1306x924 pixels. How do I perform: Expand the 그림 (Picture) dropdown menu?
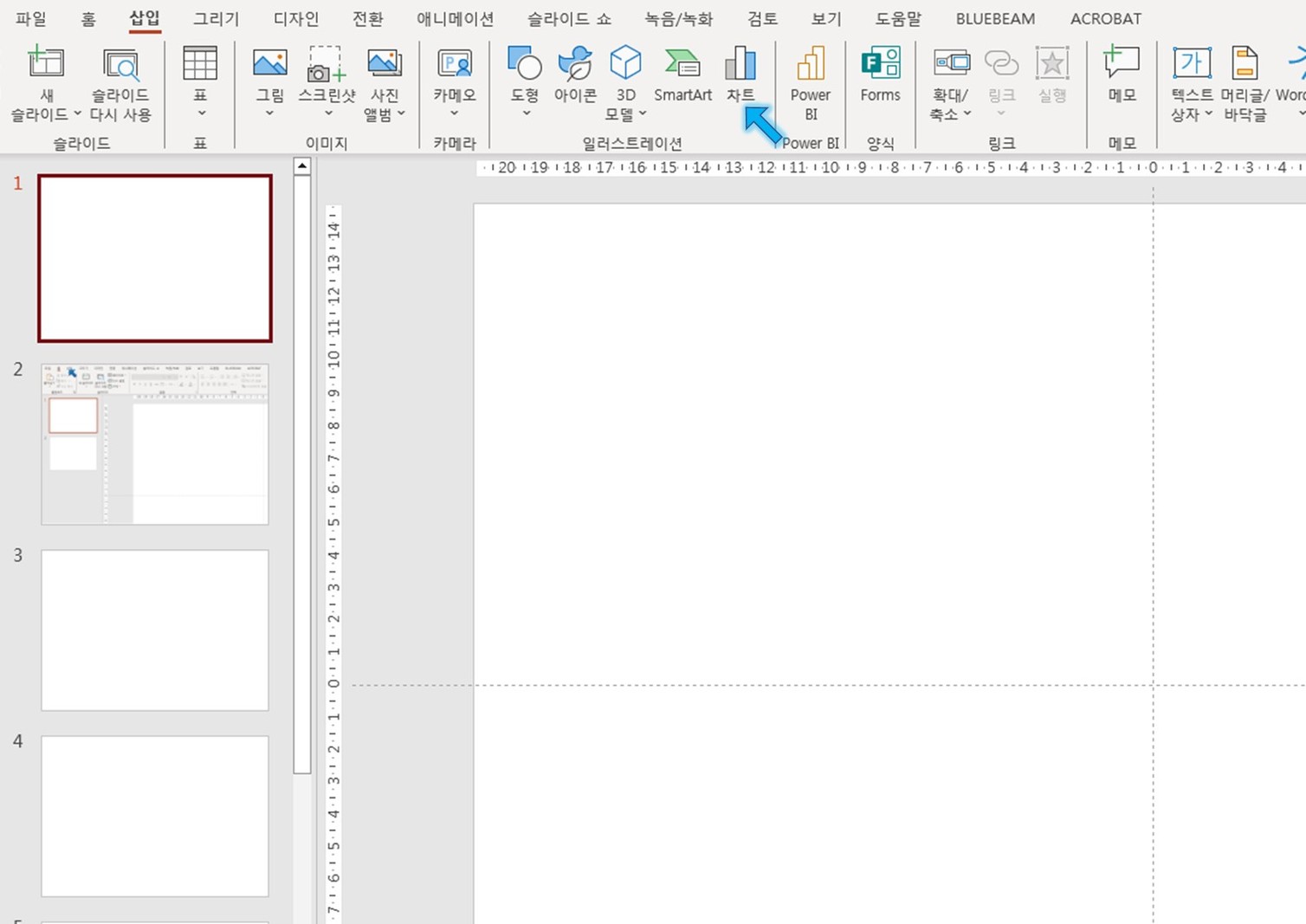coord(269,113)
